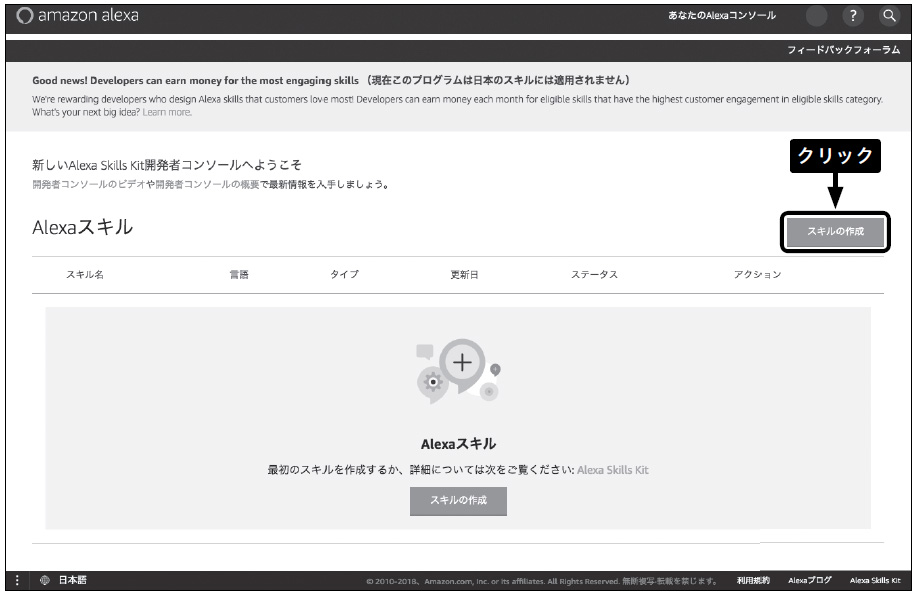Screen dimensions: 915x596
Task: Open the Alexa Skills Kit link in panel
Action: [613, 470]
